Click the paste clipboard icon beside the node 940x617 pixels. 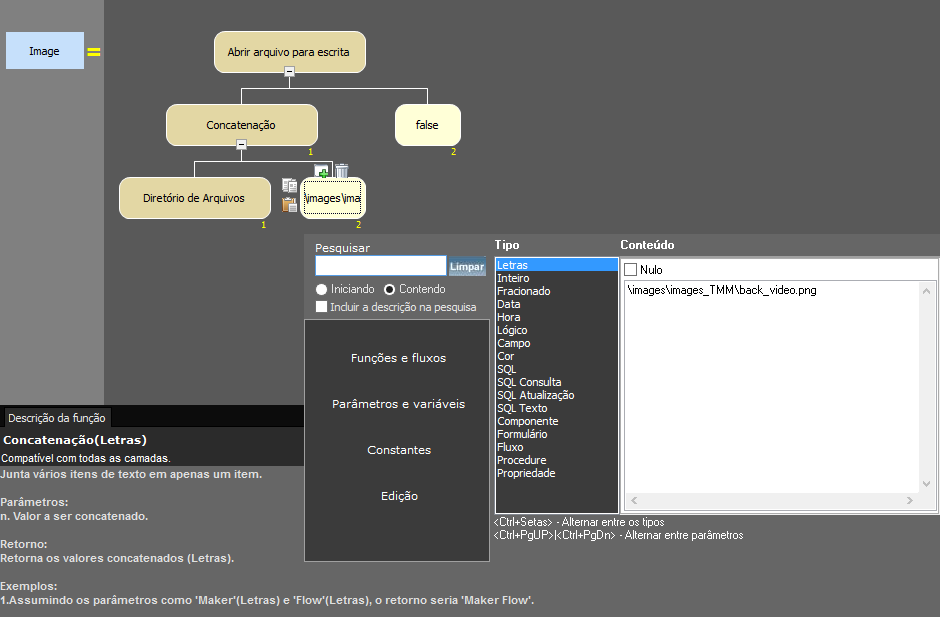point(289,204)
